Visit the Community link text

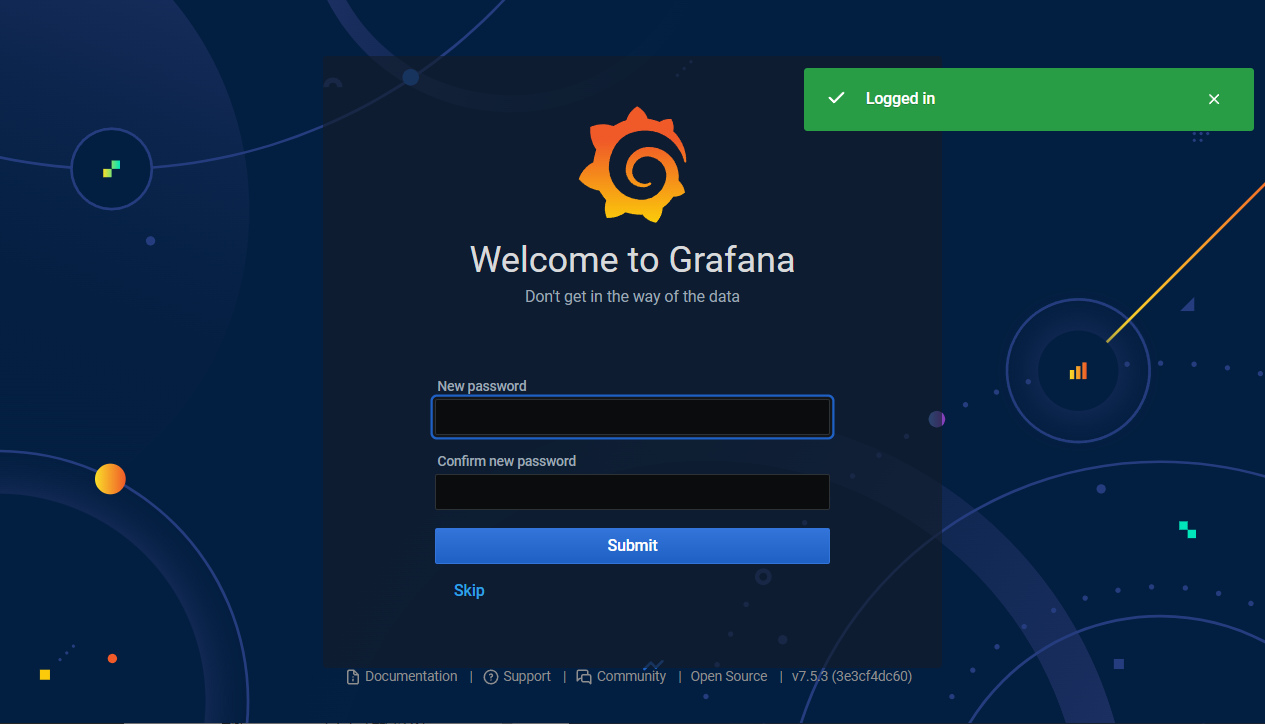631,677
